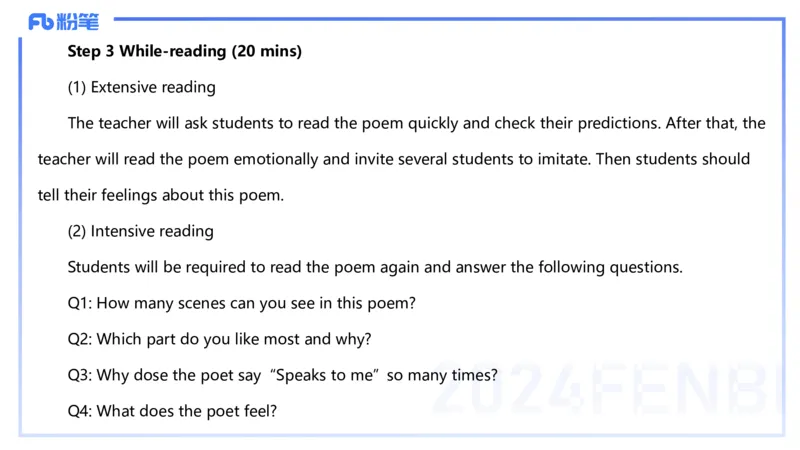Click the sentence "Students will be required to read"

(x=375, y=267)
